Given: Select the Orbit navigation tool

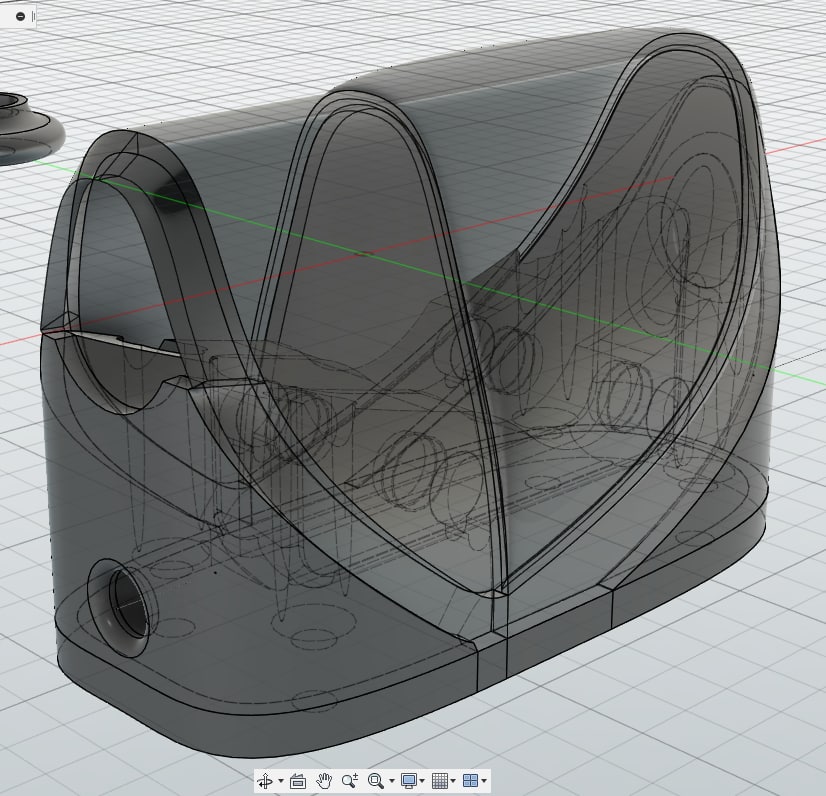Looking at the screenshot, I should tap(266, 781).
